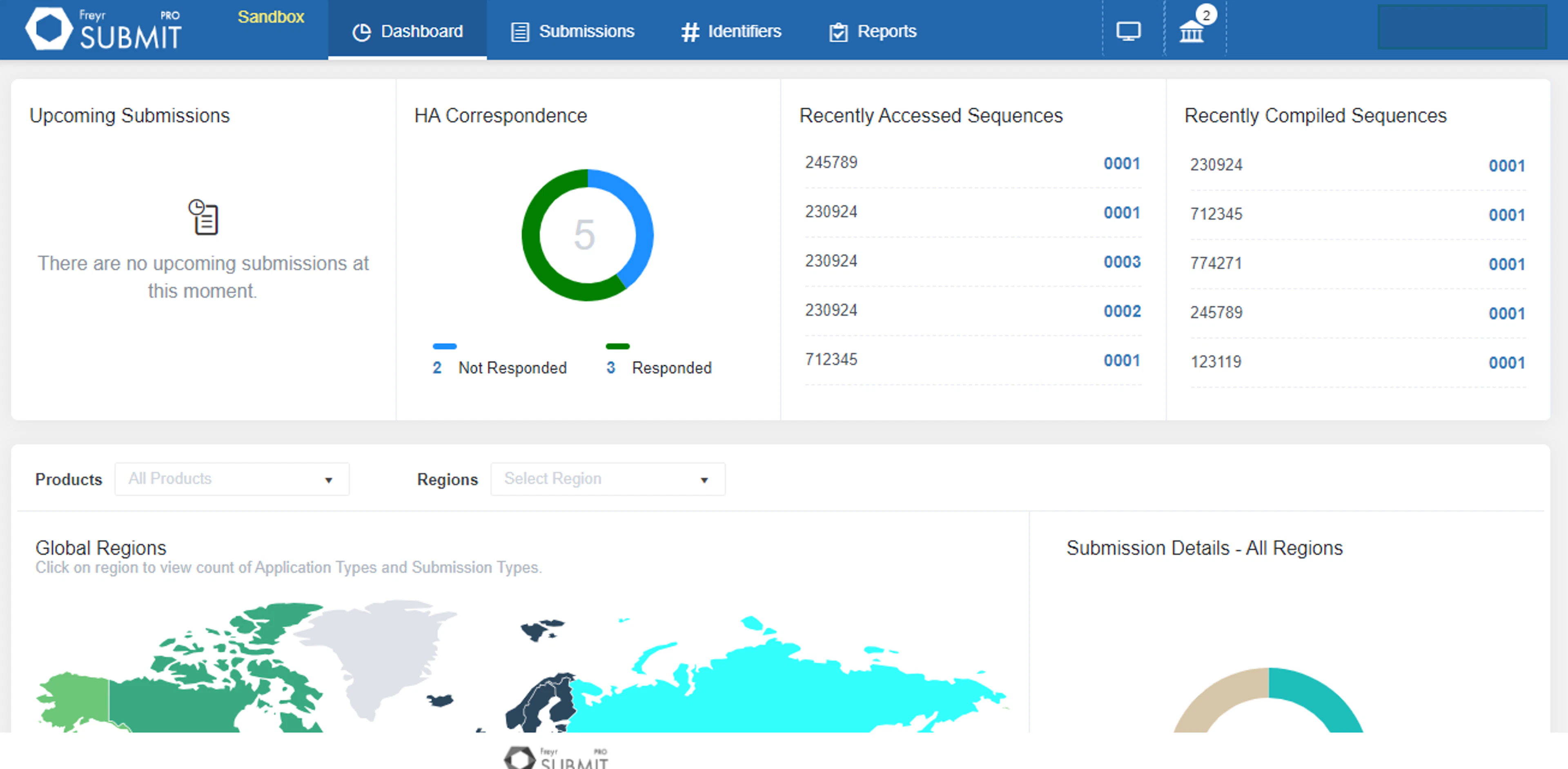The width and height of the screenshot is (1568, 769).
Task: Expand the Products filter list arrow
Action: coord(329,480)
